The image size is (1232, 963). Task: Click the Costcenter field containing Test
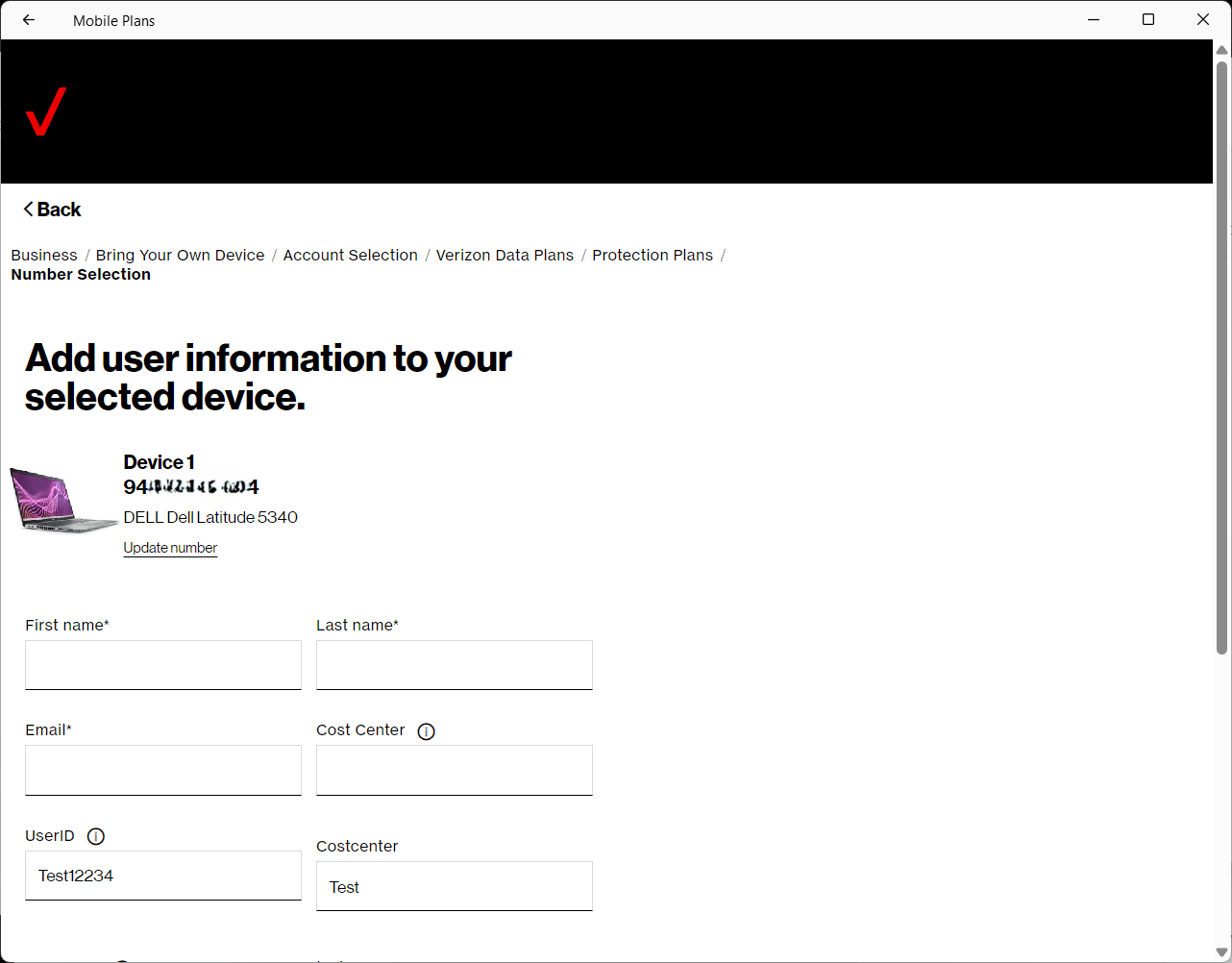point(454,886)
